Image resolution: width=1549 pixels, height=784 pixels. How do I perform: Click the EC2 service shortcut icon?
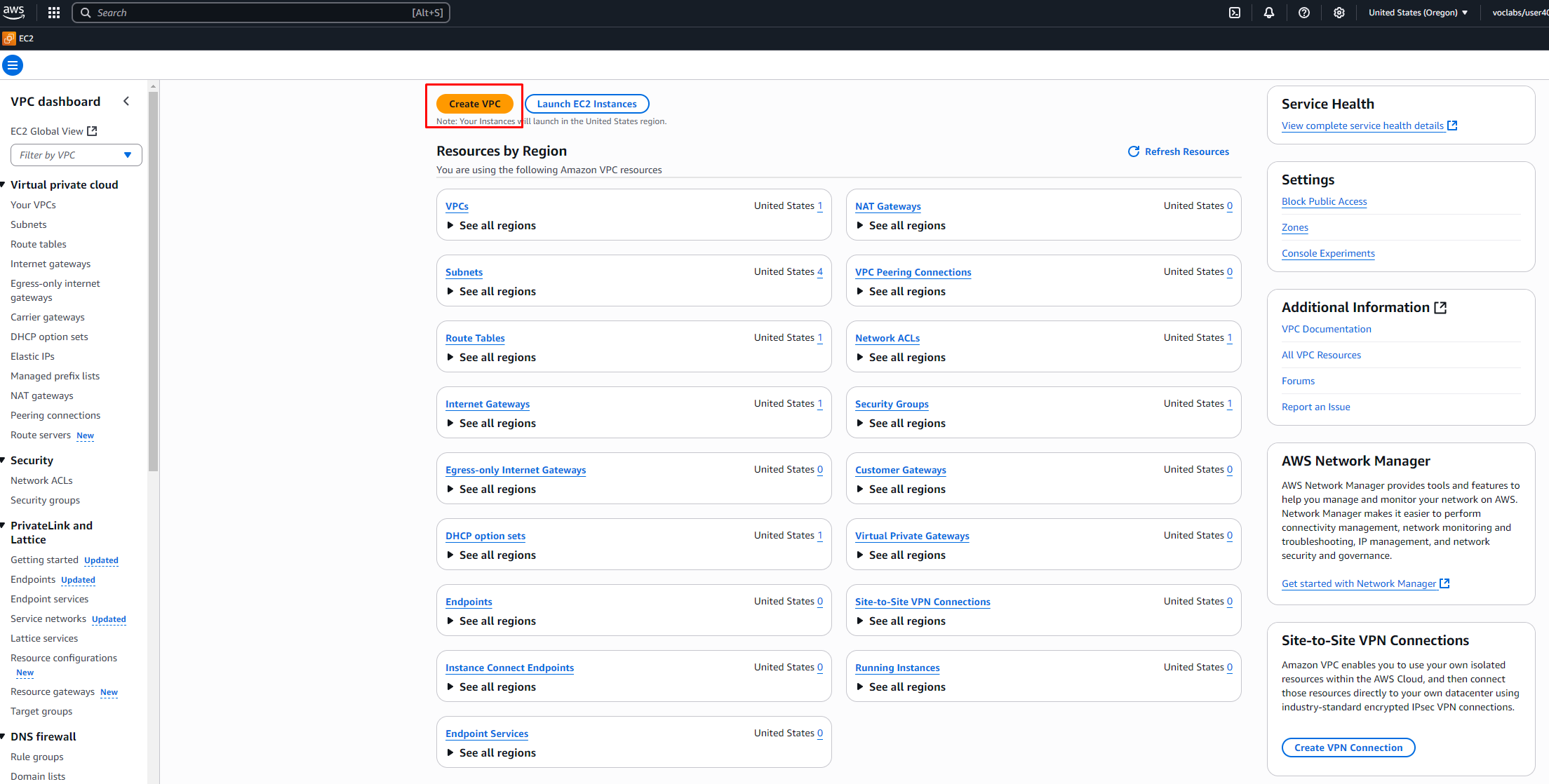click(9, 39)
